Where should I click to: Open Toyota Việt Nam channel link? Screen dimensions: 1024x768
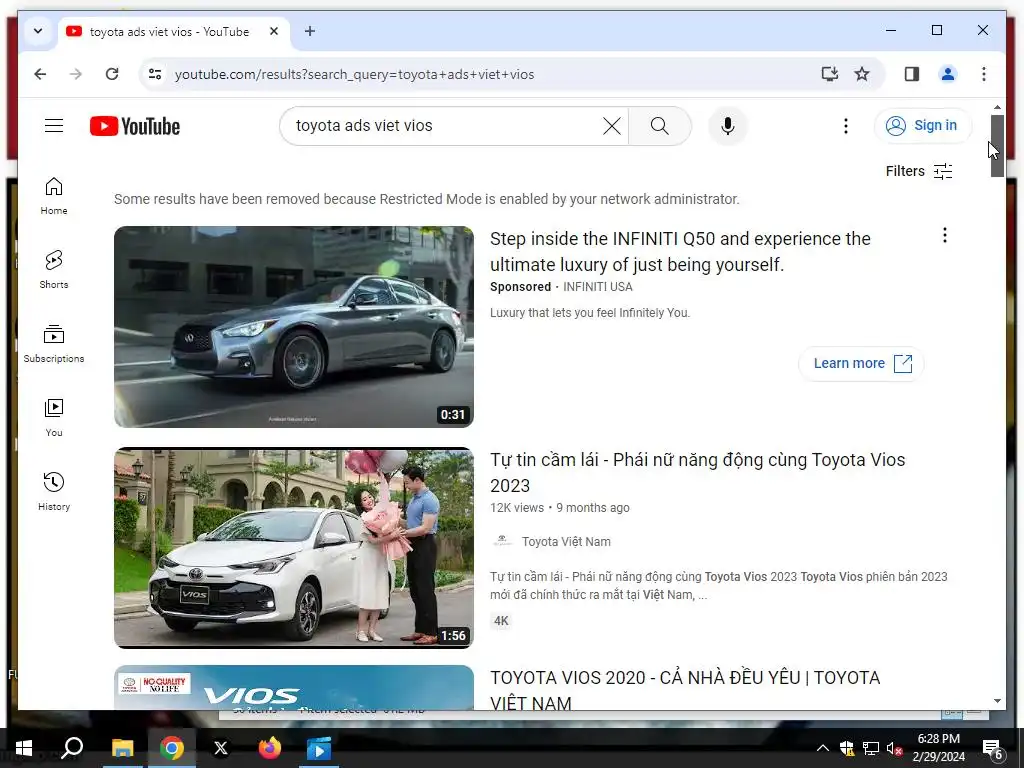pos(566,541)
